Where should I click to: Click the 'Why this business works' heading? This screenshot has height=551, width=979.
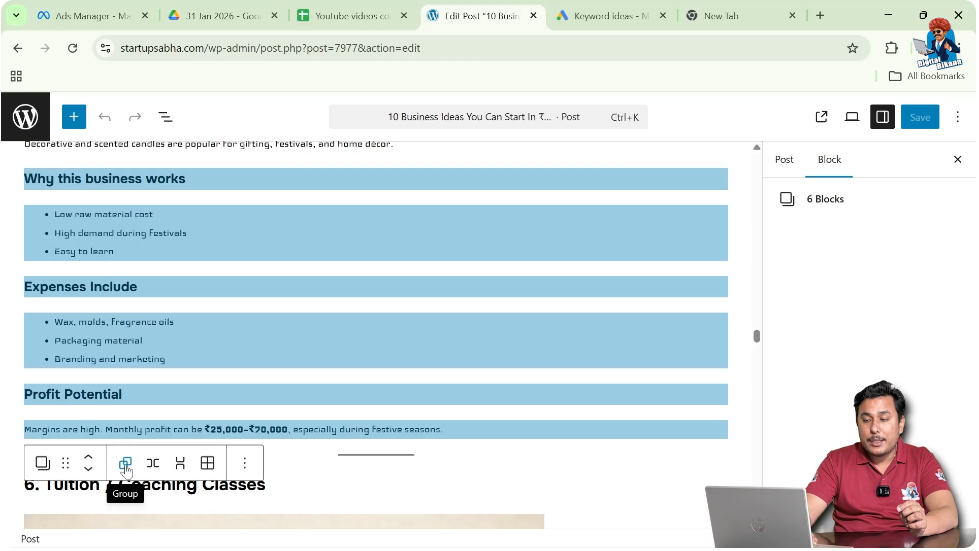tap(376, 179)
